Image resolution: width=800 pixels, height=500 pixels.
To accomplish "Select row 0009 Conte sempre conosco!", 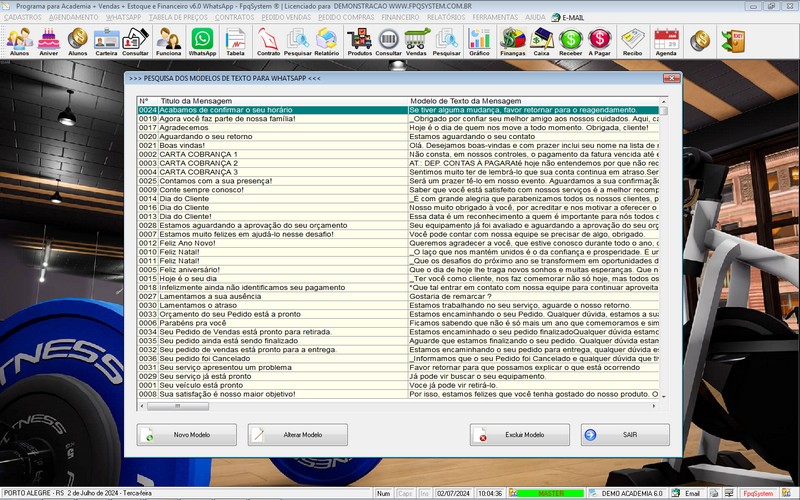I will (398, 190).
